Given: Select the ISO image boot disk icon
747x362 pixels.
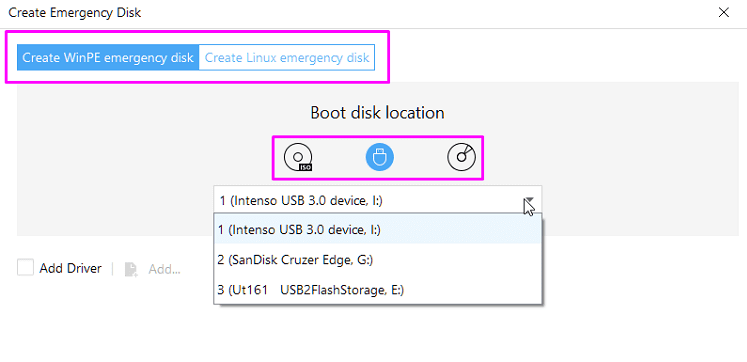Looking at the screenshot, I should [298, 157].
